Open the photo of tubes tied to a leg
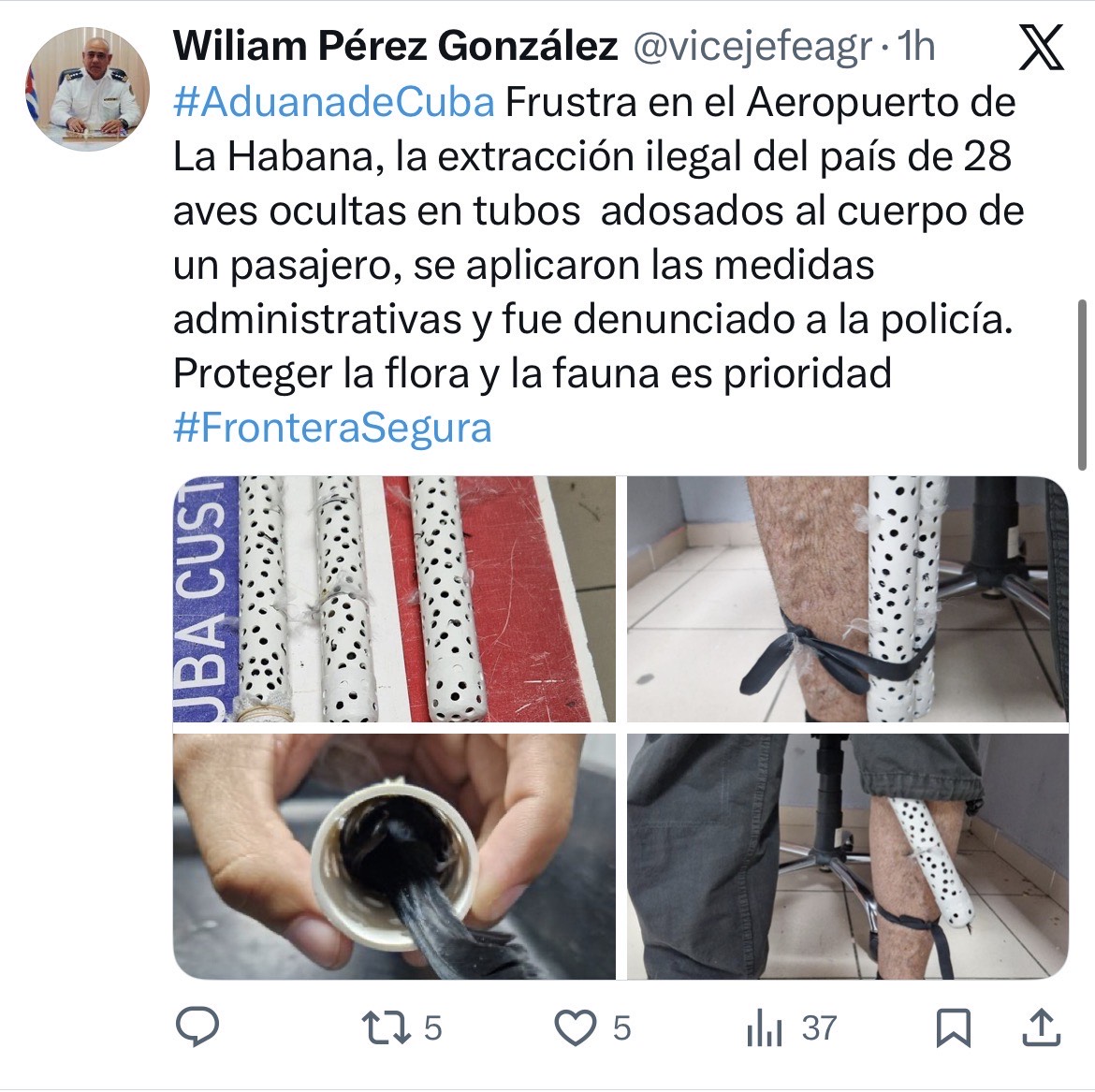The width and height of the screenshot is (1095, 1092). [848, 599]
